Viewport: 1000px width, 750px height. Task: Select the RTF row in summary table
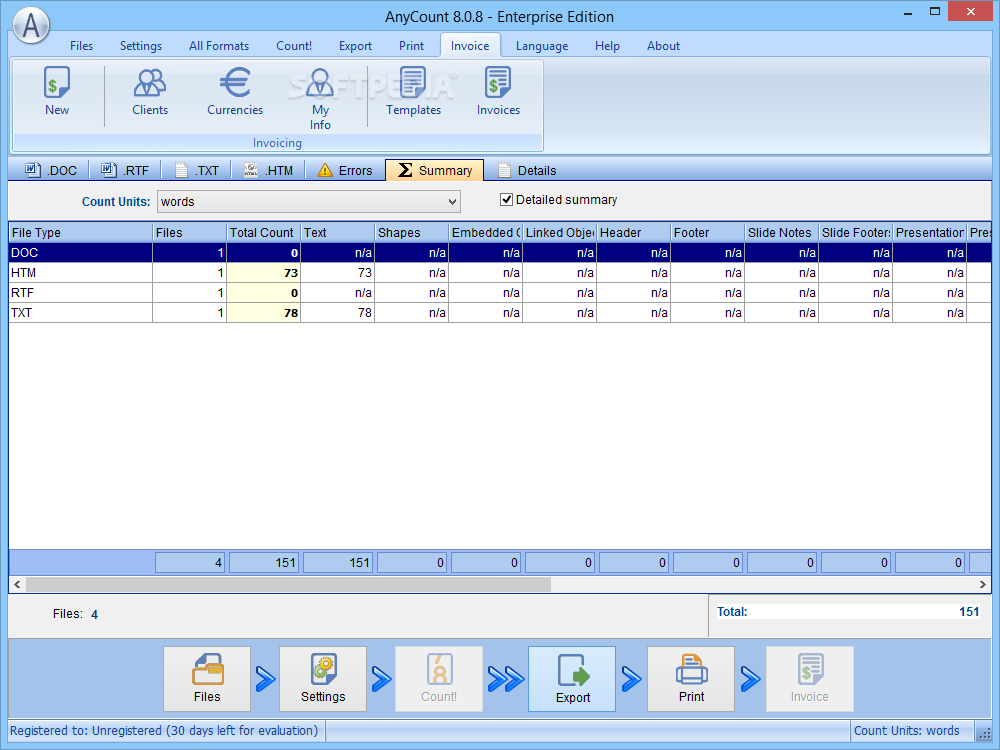[500, 293]
